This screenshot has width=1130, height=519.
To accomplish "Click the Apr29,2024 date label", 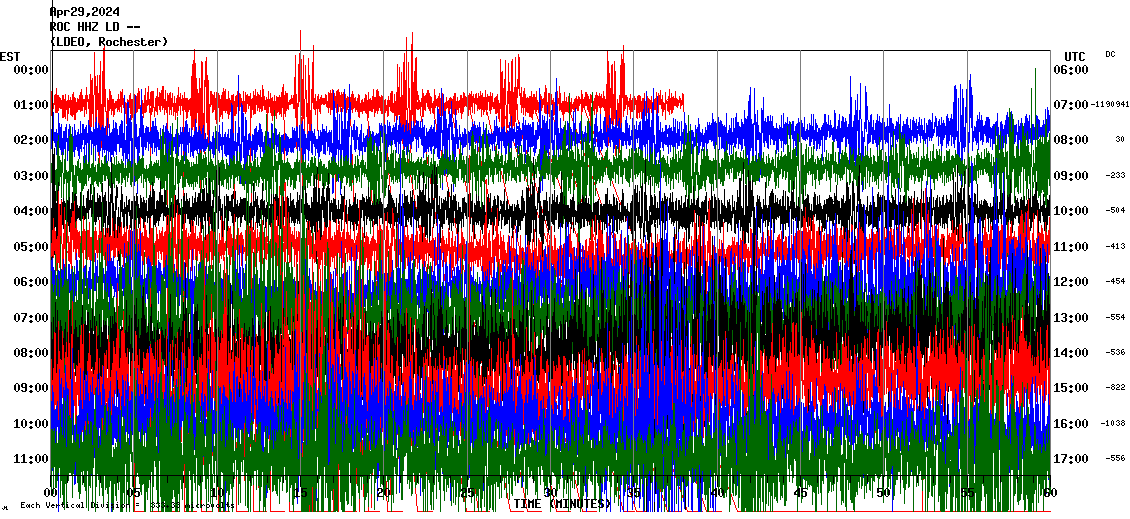I will pyautogui.click(x=84, y=12).
